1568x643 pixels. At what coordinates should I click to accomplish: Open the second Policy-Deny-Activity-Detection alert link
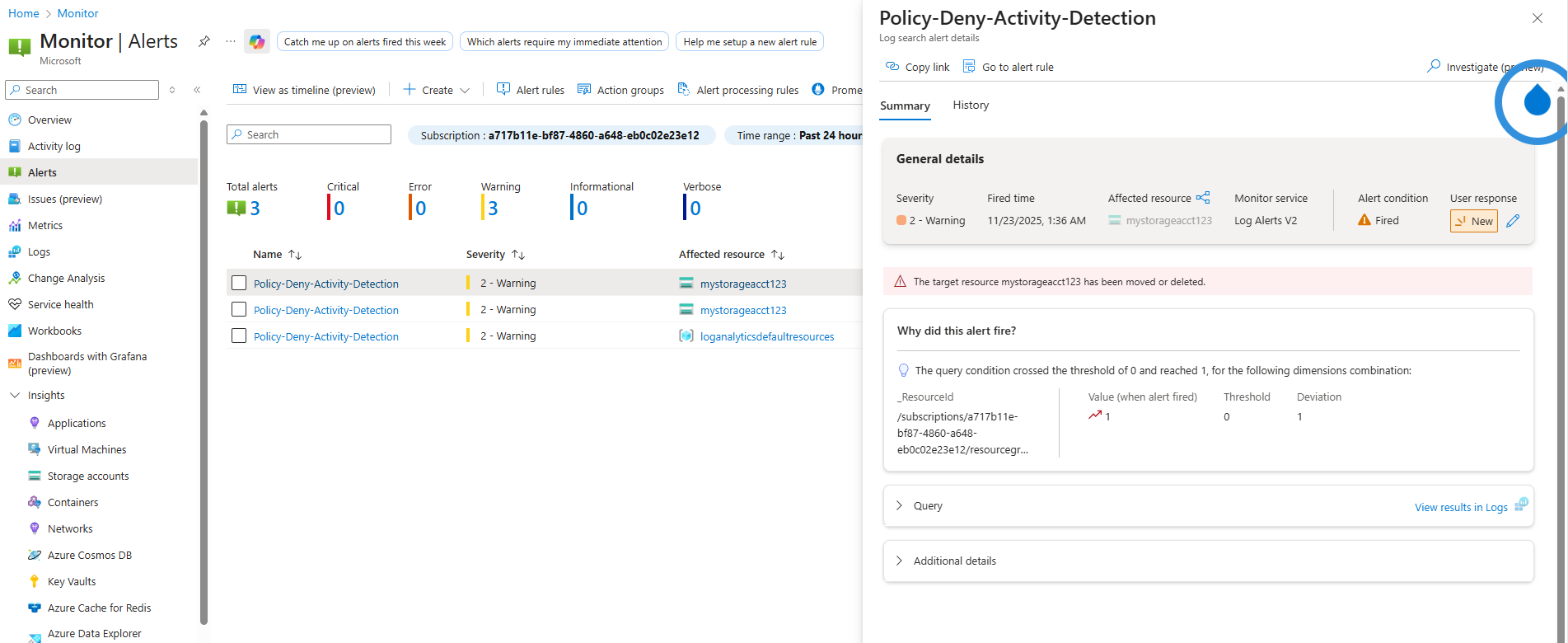(x=326, y=310)
